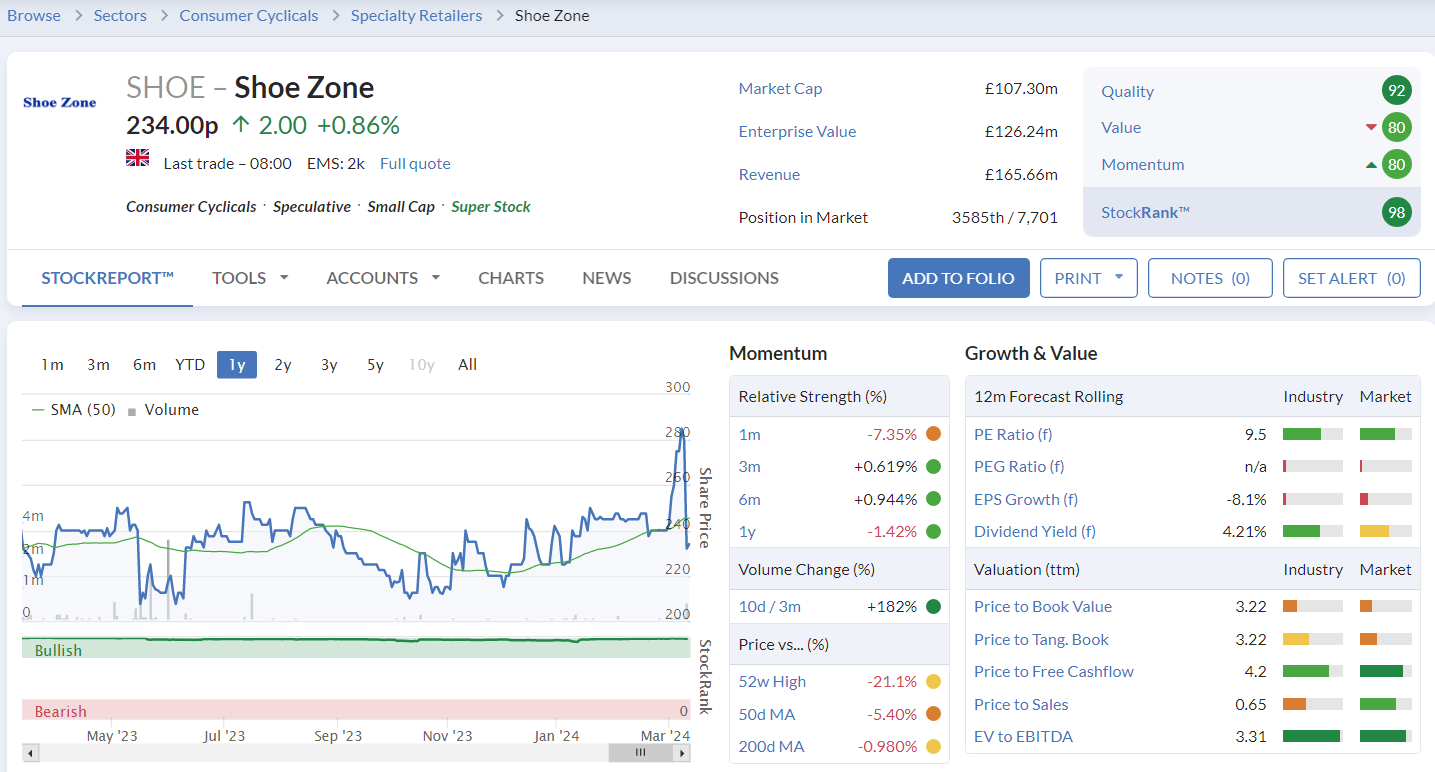
Task: Open the NEWS tab
Action: (607, 278)
